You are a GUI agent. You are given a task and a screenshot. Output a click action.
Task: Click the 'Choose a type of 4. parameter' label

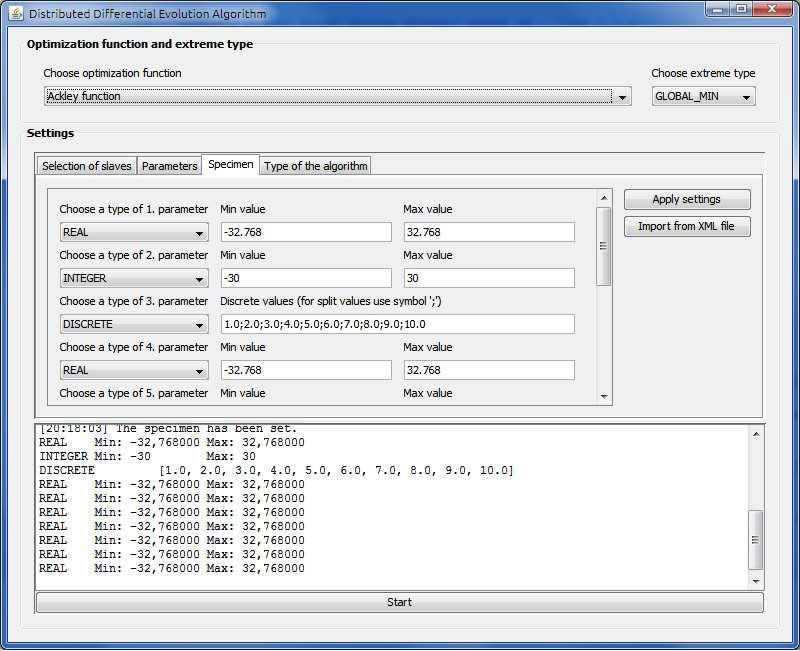[134, 347]
